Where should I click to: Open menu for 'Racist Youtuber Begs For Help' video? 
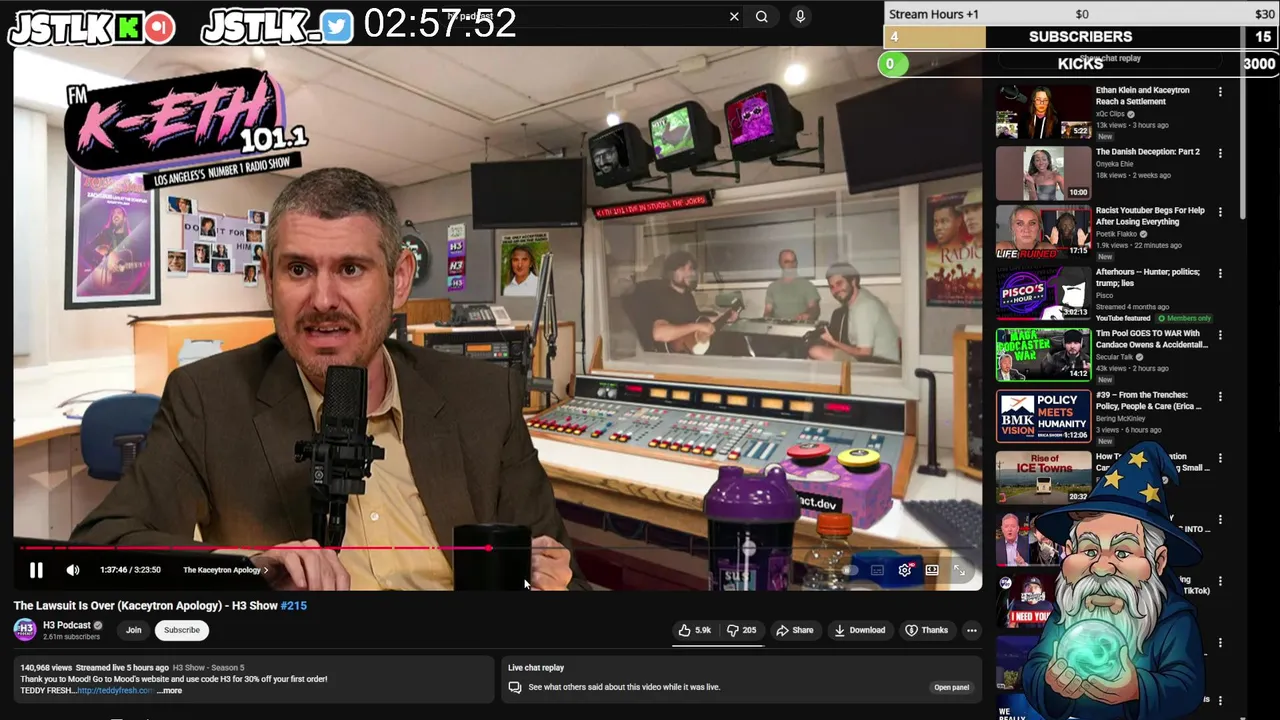(x=1220, y=212)
